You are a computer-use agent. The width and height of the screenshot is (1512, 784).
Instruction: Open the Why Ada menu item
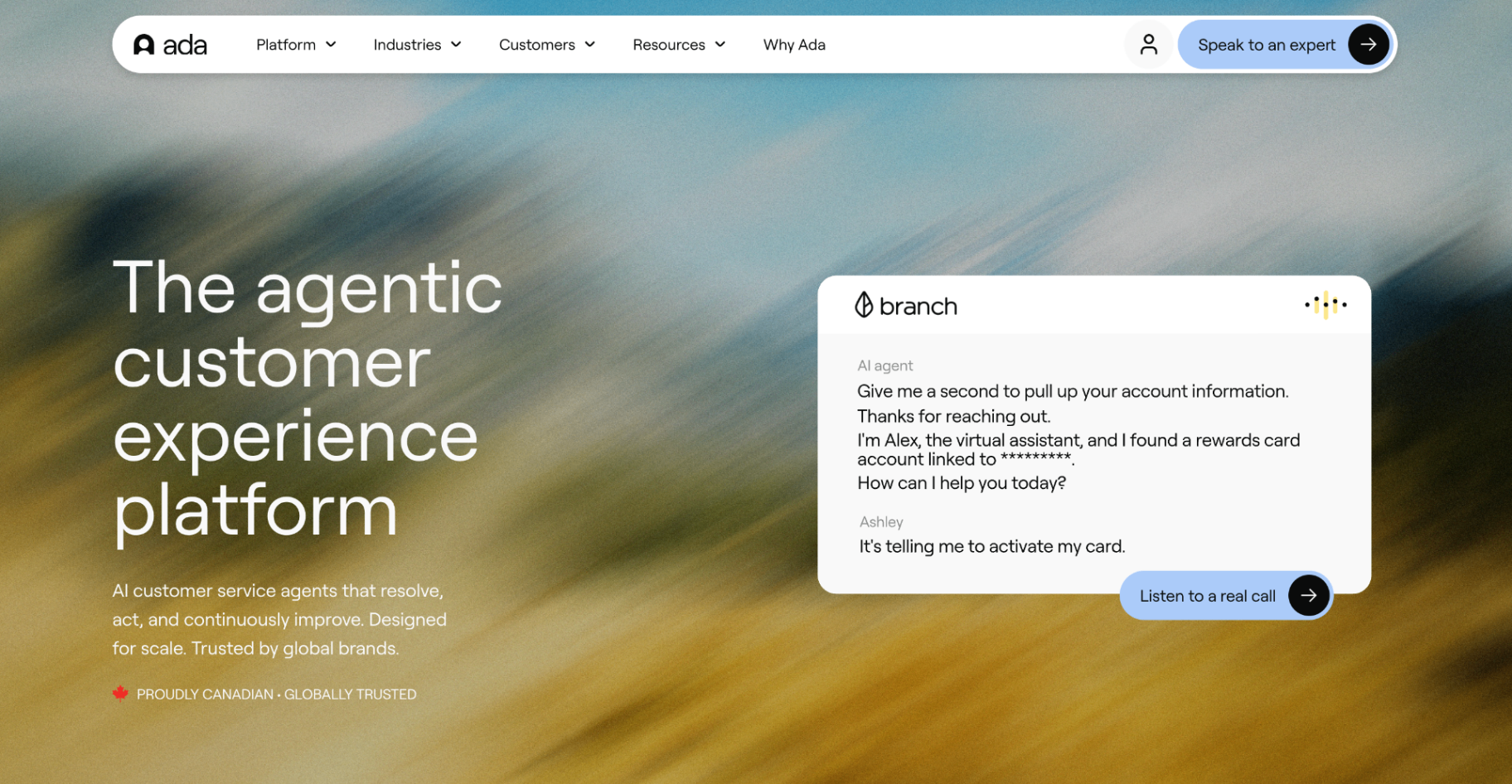[794, 45]
